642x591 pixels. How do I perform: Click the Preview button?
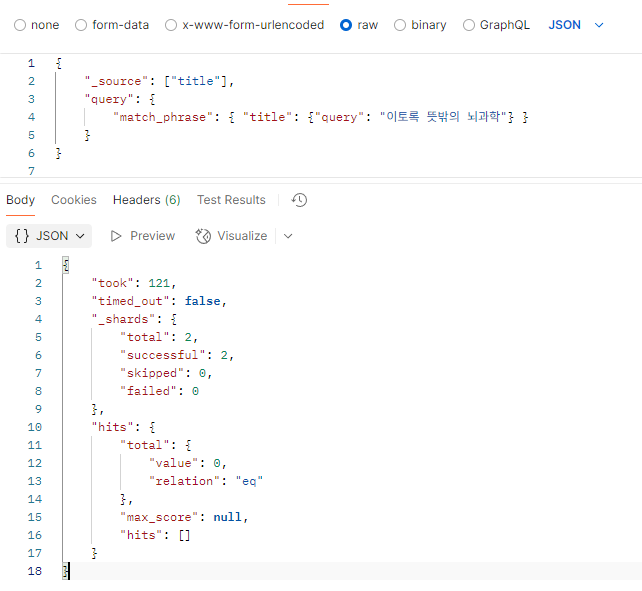coord(143,236)
